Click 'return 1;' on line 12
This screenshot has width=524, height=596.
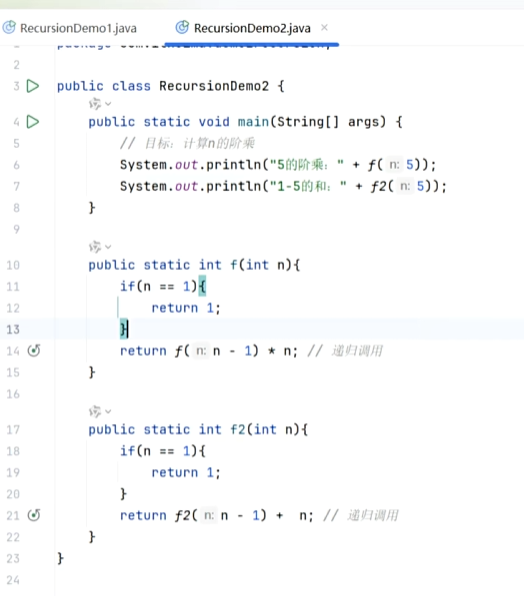pyautogui.click(x=186, y=308)
